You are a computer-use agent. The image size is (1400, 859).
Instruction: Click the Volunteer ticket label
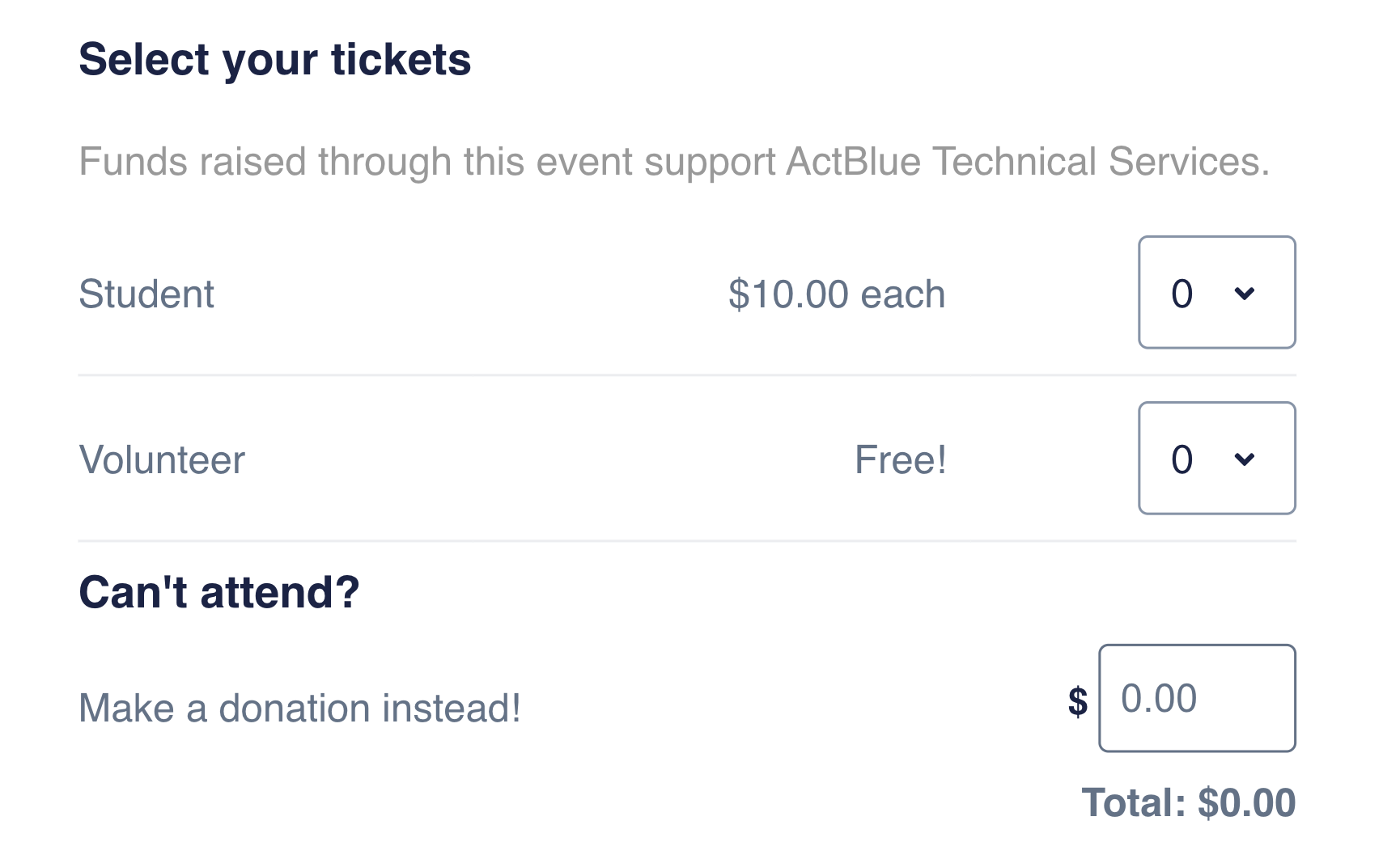click(162, 460)
